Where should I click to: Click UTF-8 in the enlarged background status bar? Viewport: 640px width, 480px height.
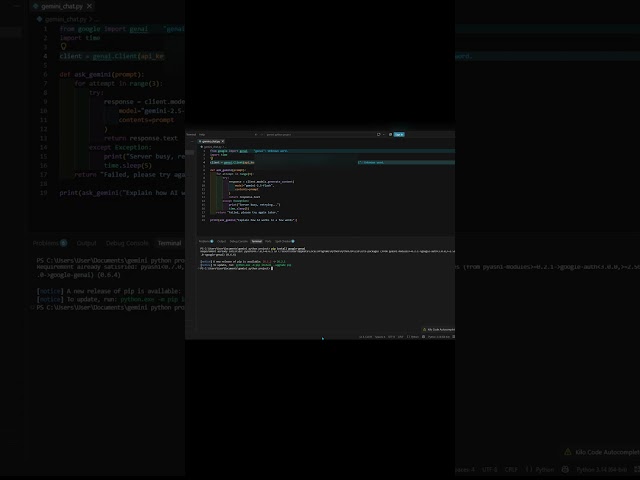coord(489,469)
